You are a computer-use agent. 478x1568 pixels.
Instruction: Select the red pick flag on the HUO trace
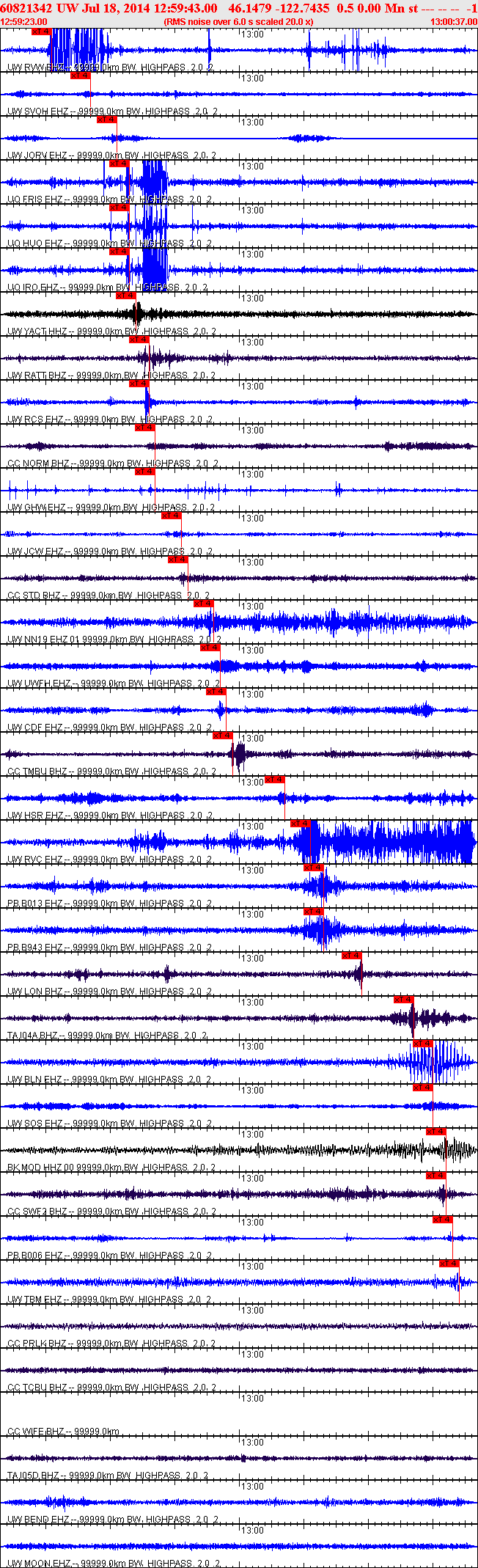point(119,208)
